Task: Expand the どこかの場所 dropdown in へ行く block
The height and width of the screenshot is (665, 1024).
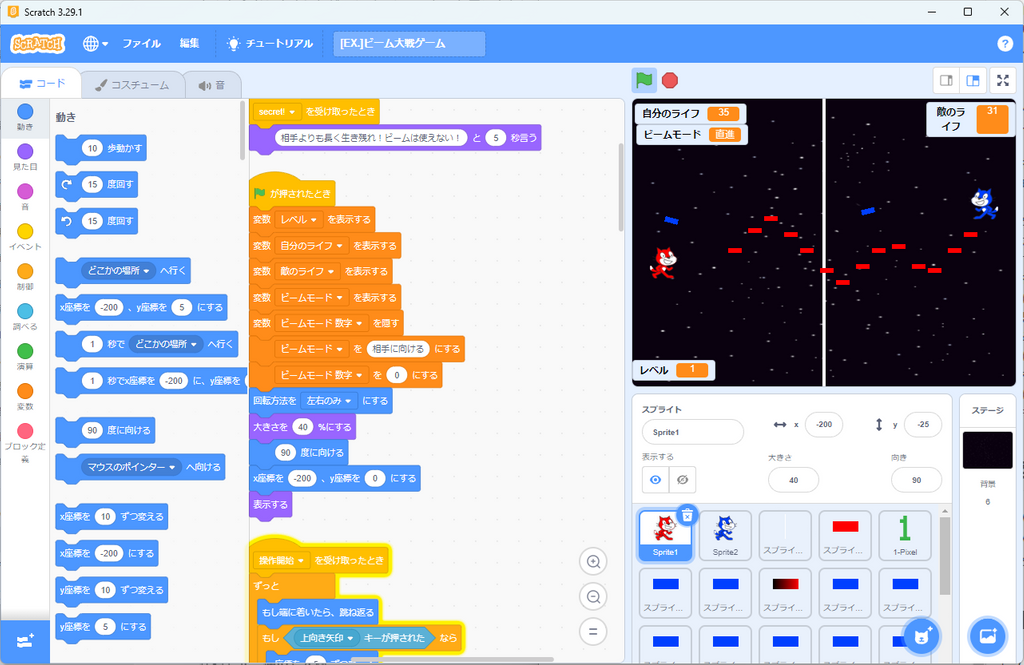Action: (146, 270)
